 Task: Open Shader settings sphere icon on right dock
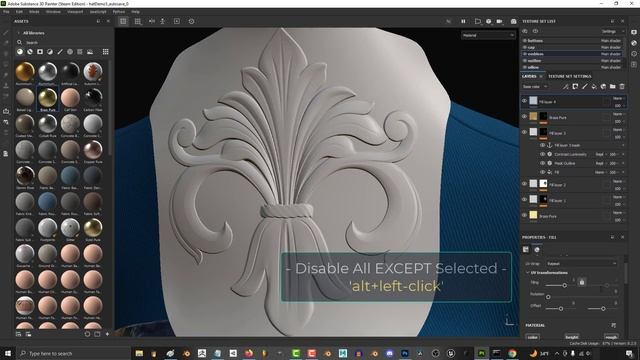[x=634, y=43]
